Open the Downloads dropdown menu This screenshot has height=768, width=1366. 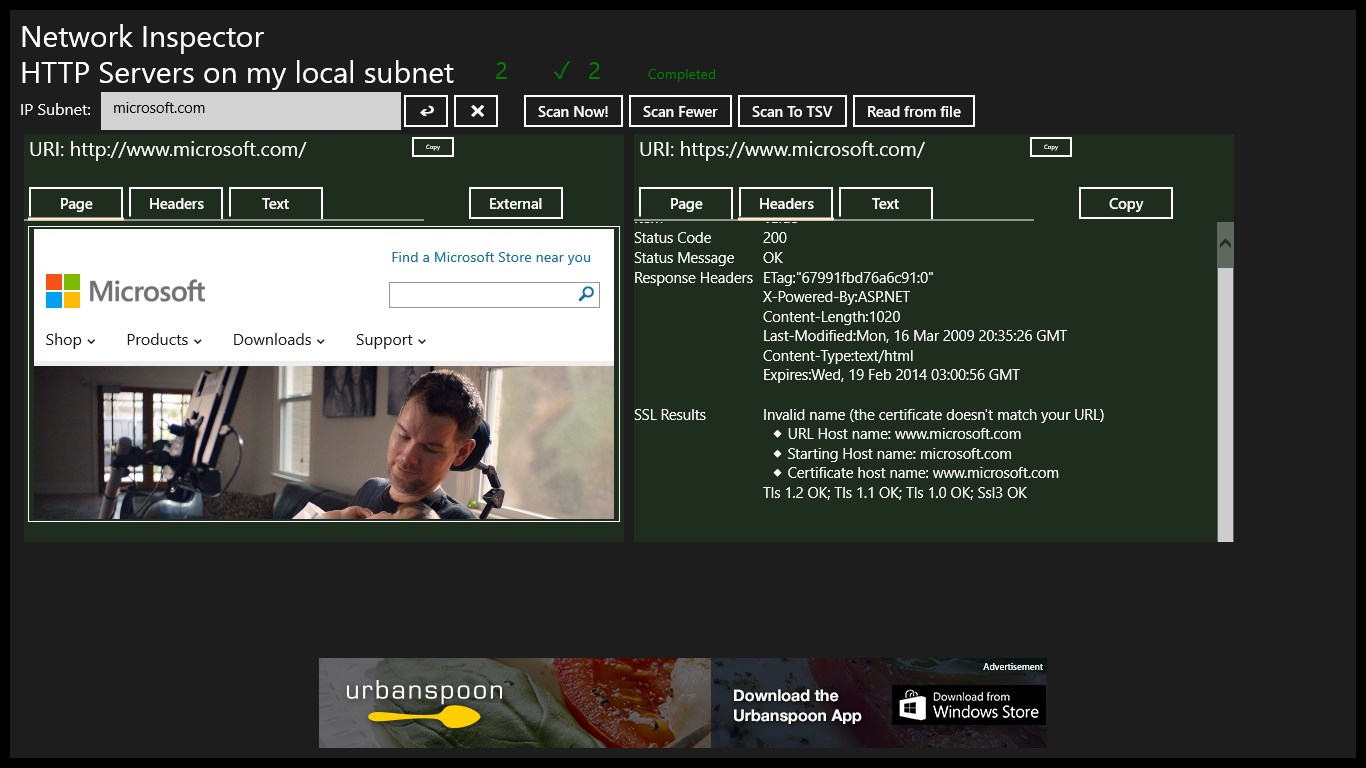pos(279,340)
